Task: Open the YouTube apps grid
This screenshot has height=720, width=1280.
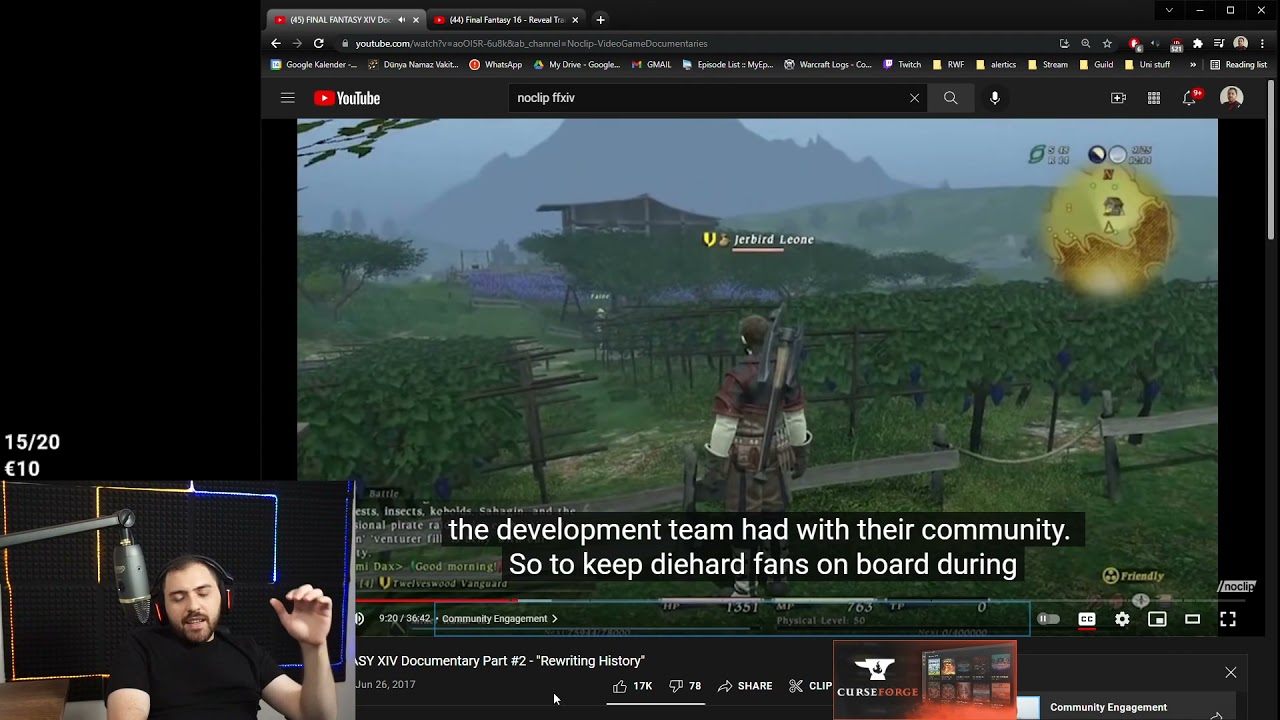Action: click(1154, 98)
